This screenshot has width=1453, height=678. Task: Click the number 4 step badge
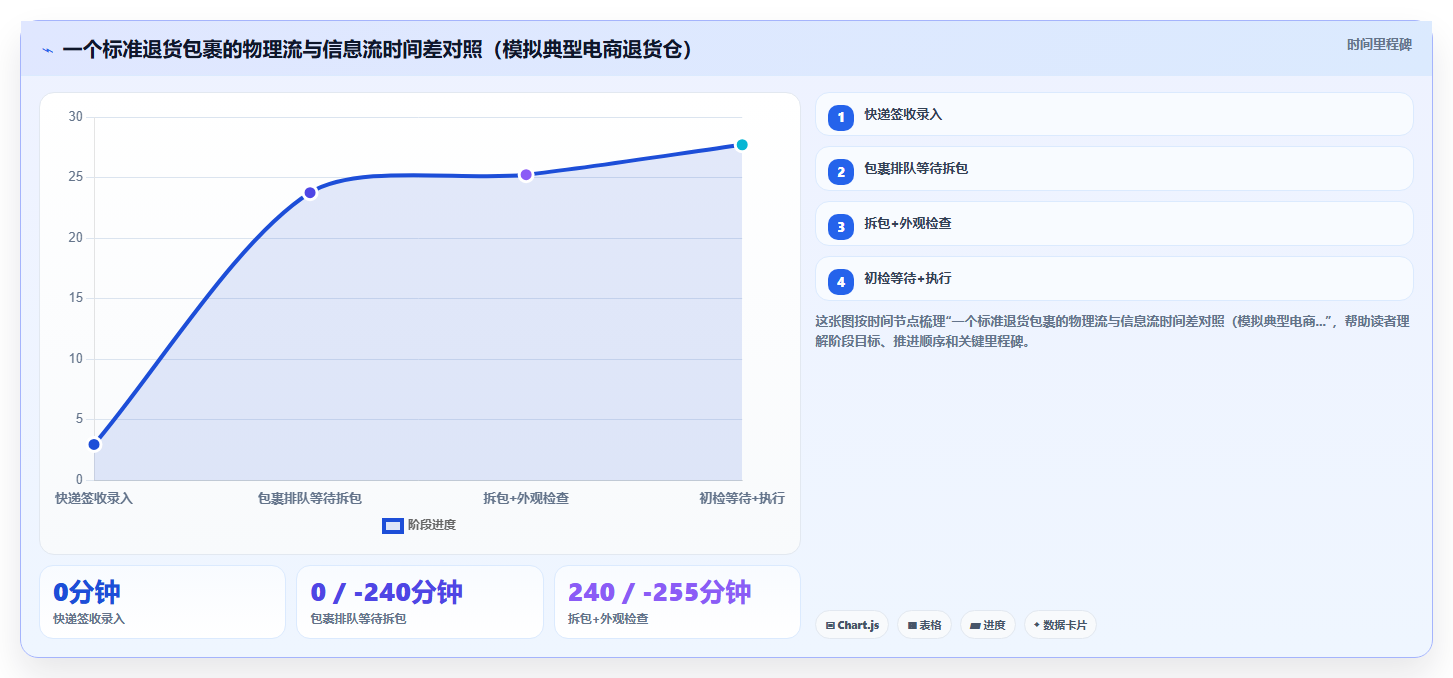tap(841, 281)
